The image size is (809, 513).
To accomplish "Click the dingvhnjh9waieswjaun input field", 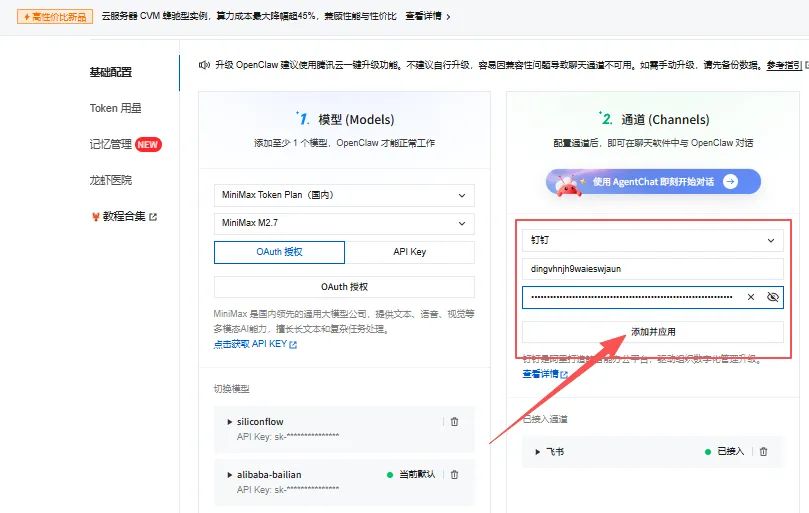I will [653, 269].
